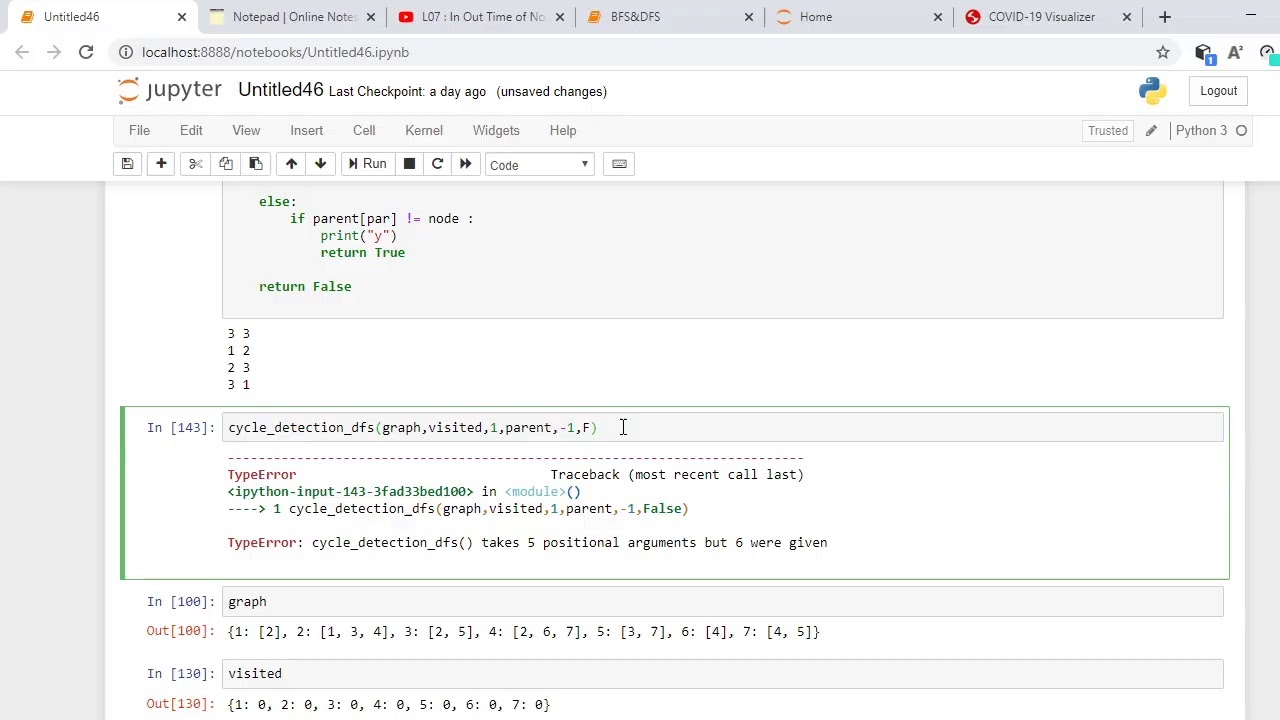Screen dimensions: 1280x720
Task: Click the return False code line
Action: pos(305,287)
